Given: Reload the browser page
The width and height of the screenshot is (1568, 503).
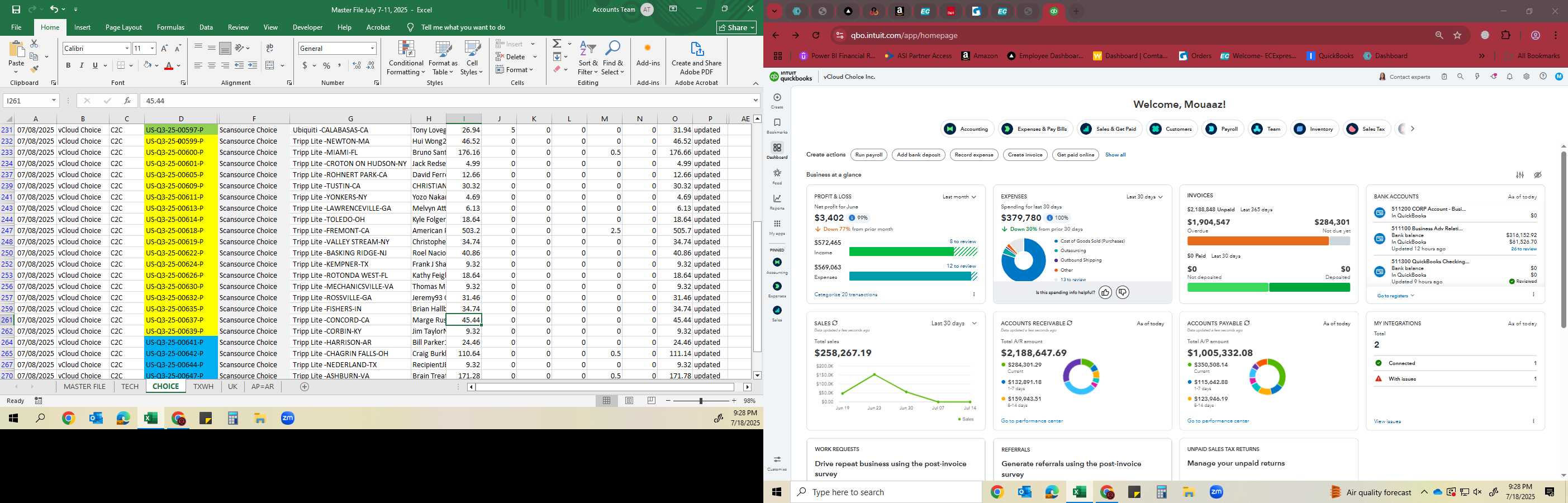Looking at the screenshot, I should pos(816,35).
